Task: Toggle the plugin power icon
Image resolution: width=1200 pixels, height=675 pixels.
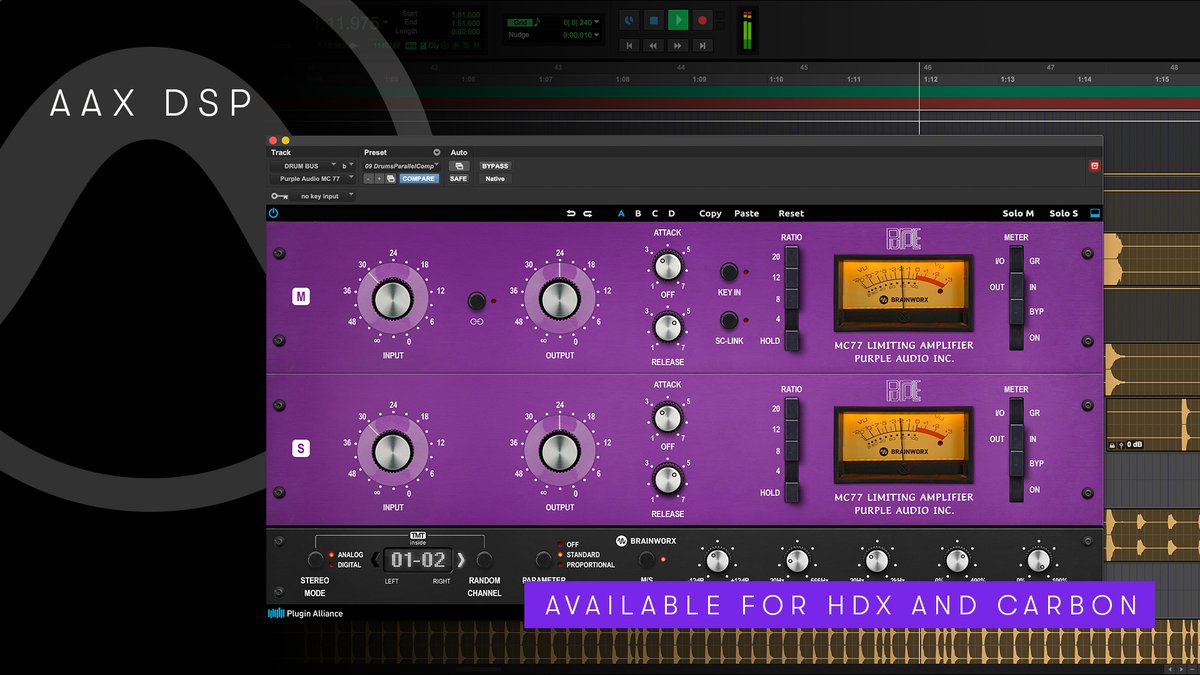Action: tap(273, 213)
